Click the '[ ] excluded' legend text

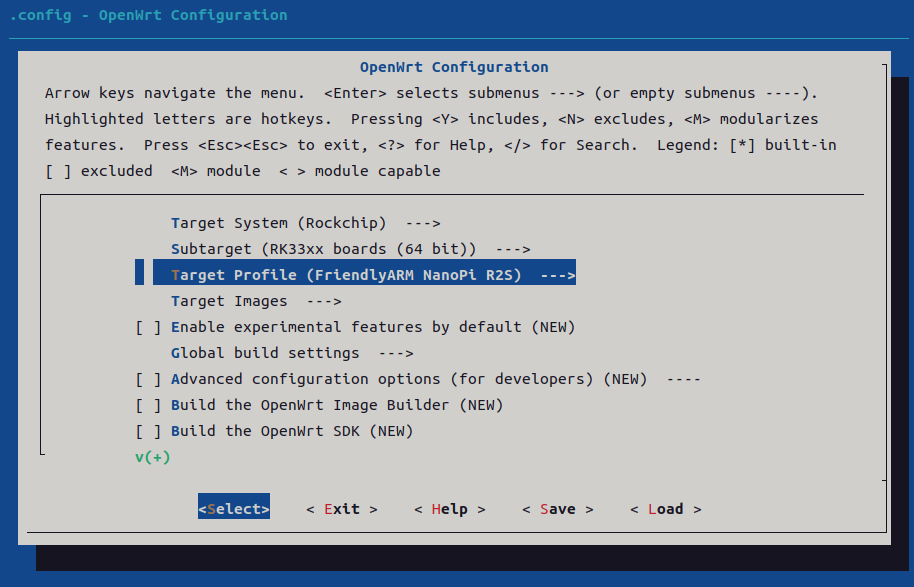pyautogui.click(x=99, y=171)
